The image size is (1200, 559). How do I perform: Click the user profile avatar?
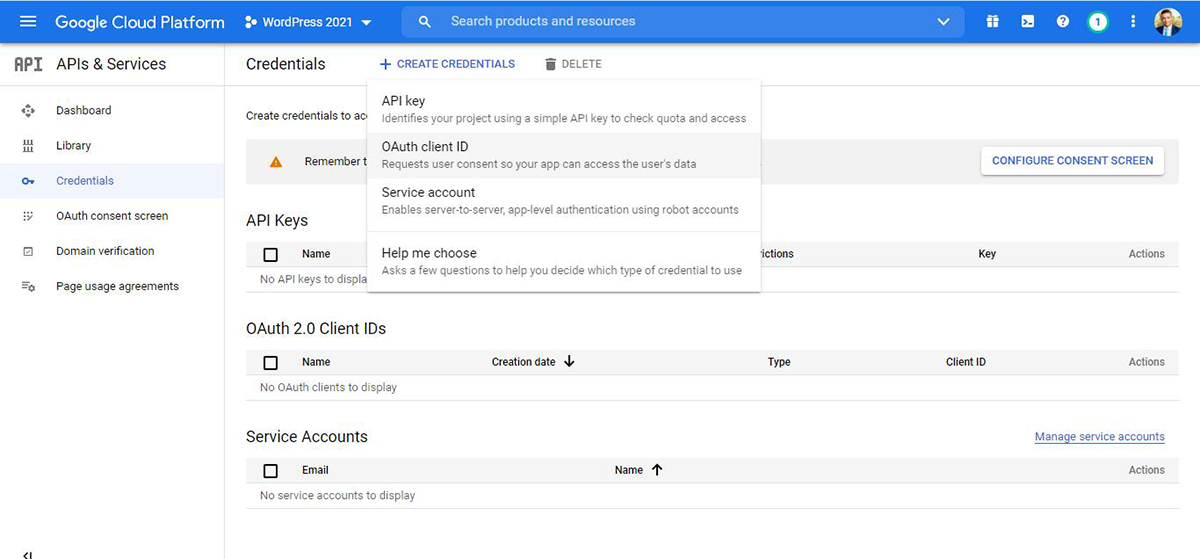point(1167,22)
